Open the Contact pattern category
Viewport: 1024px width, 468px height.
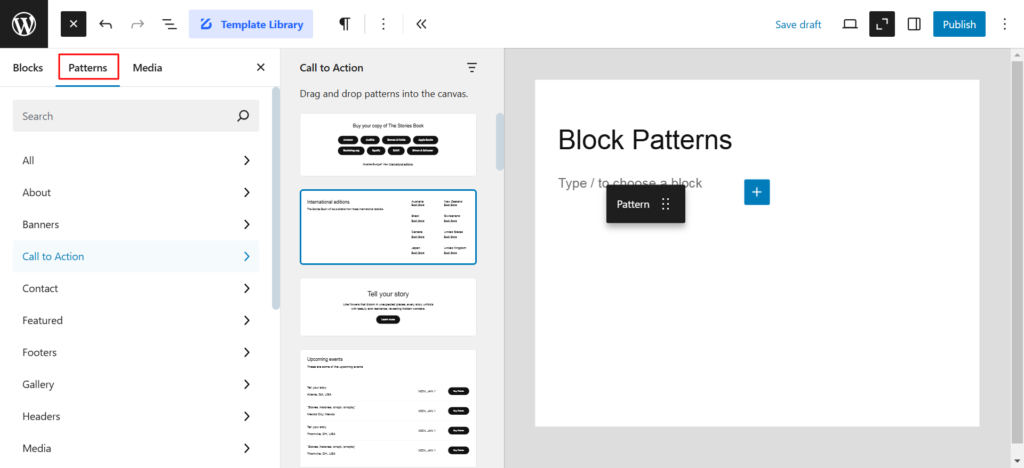(x=136, y=289)
